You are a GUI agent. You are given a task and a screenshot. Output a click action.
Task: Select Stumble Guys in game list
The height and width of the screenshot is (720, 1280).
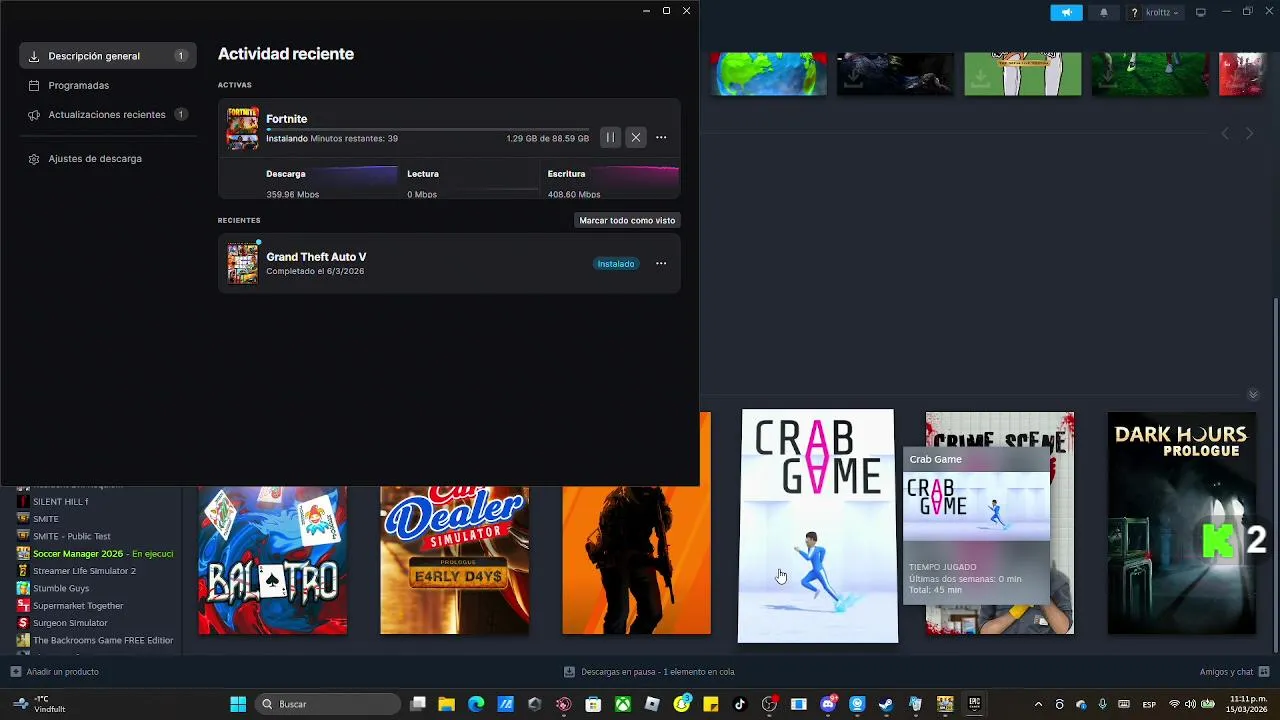pos(61,588)
